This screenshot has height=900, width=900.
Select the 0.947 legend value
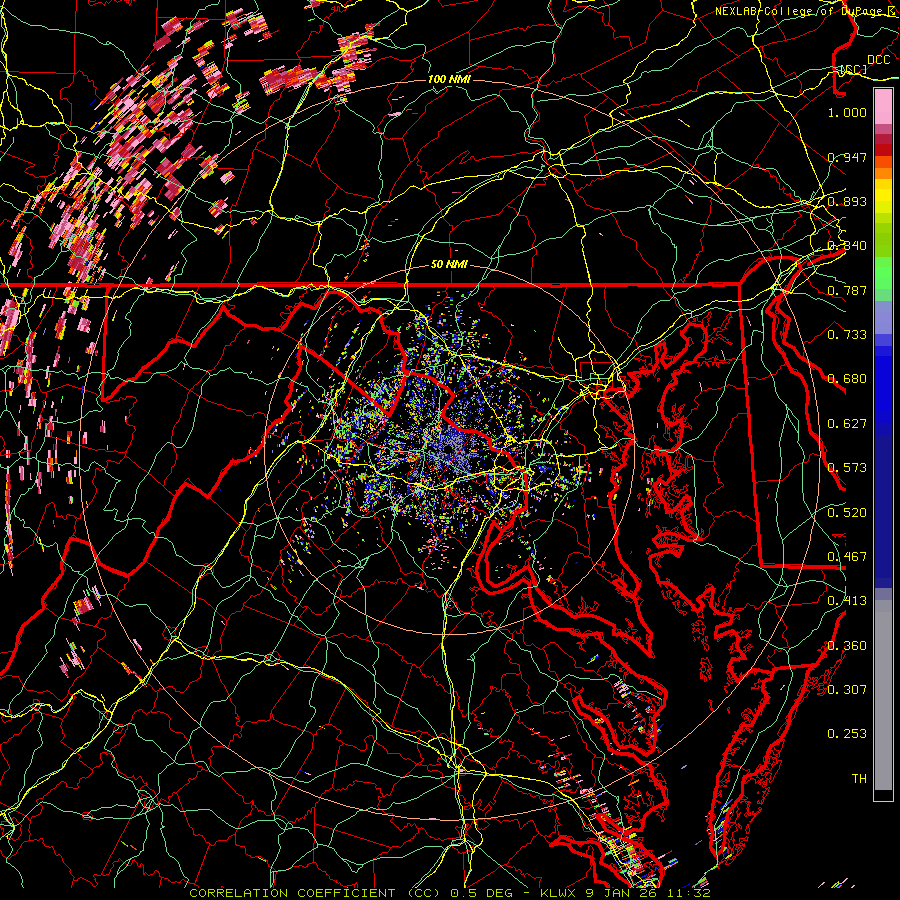[847, 157]
